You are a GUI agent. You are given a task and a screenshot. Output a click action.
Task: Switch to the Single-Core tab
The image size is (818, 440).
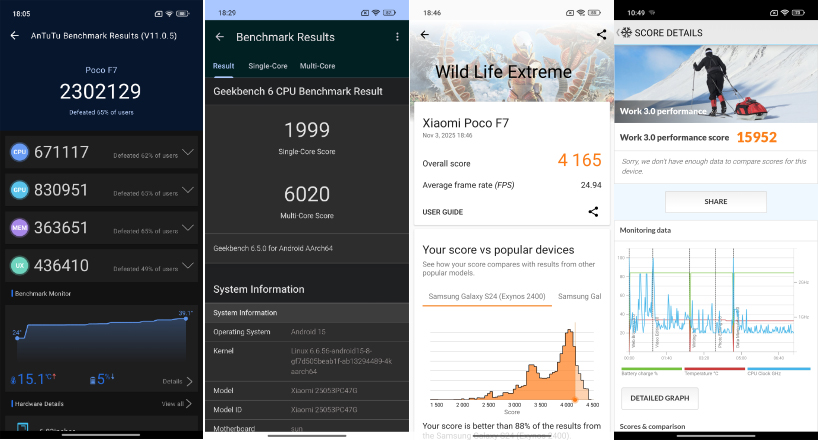tap(267, 66)
